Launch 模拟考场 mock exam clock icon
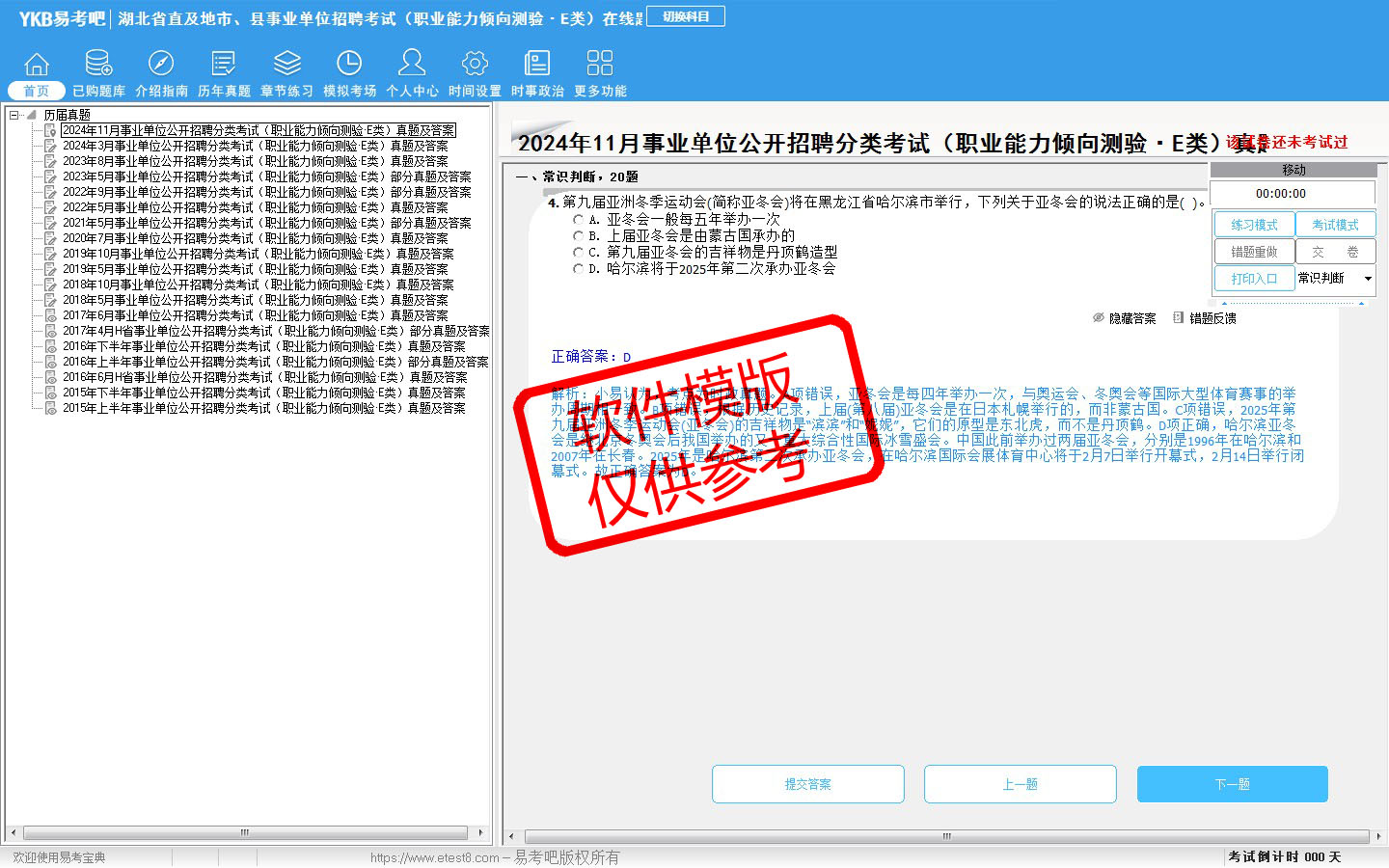This screenshot has height=868, width=1389. tap(349, 65)
